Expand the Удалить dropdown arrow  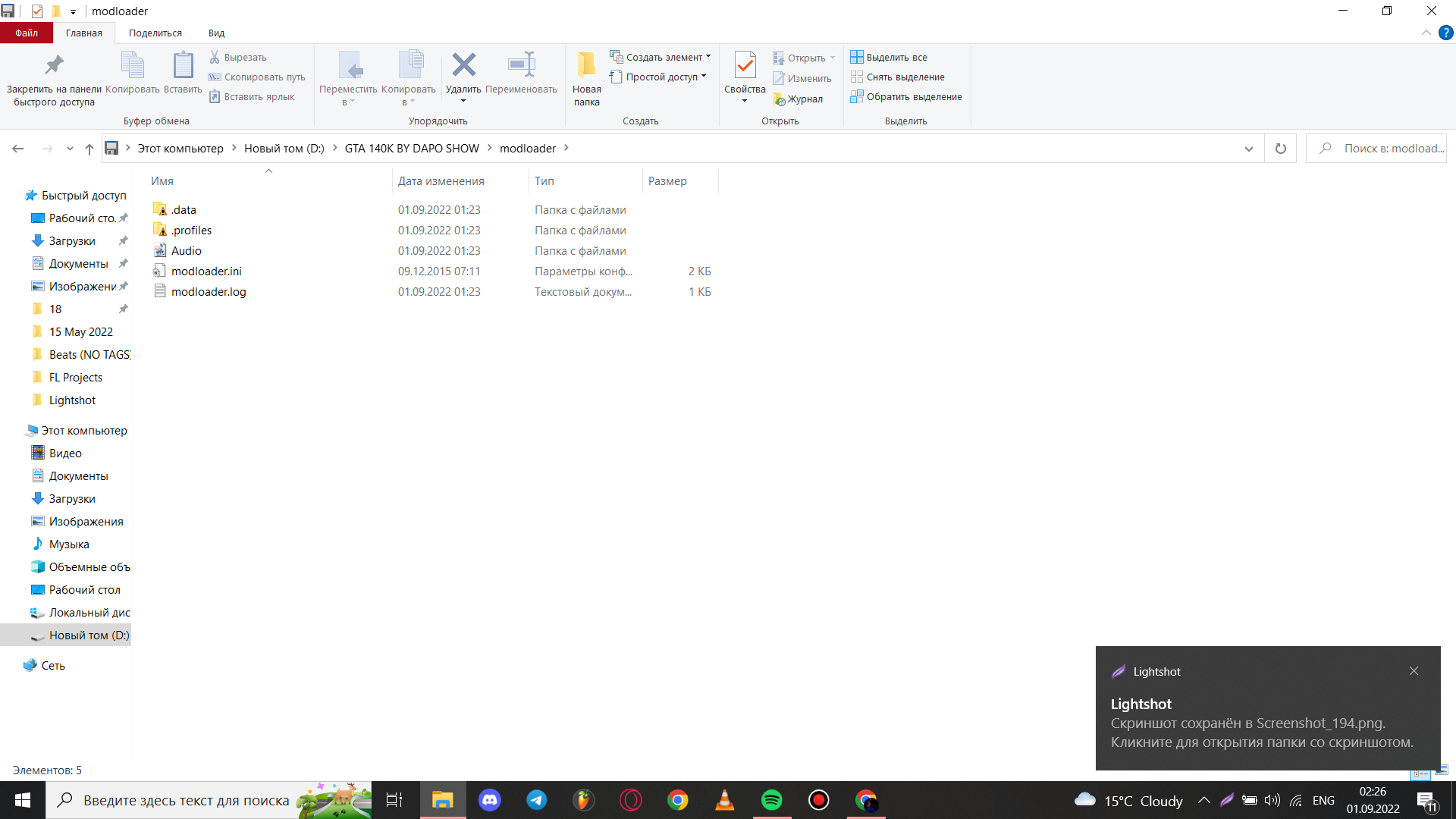pyautogui.click(x=463, y=102)
